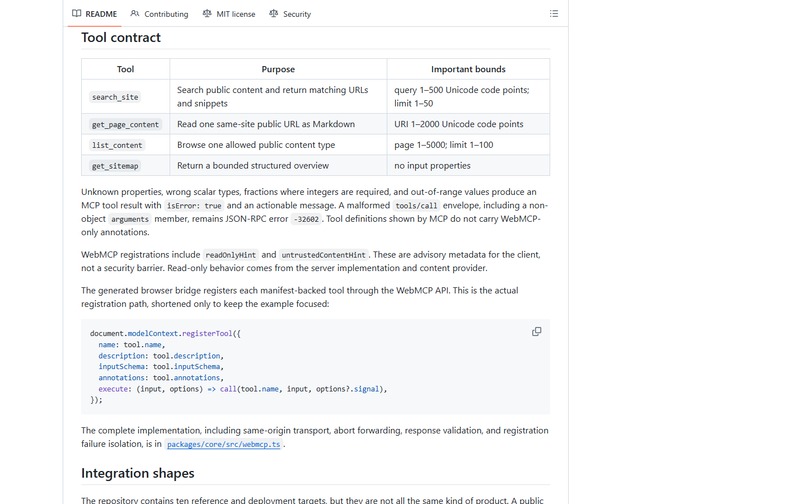Switch to the Contributing tab
Viewport: 806px width, 504px height.
click(159, 14)
